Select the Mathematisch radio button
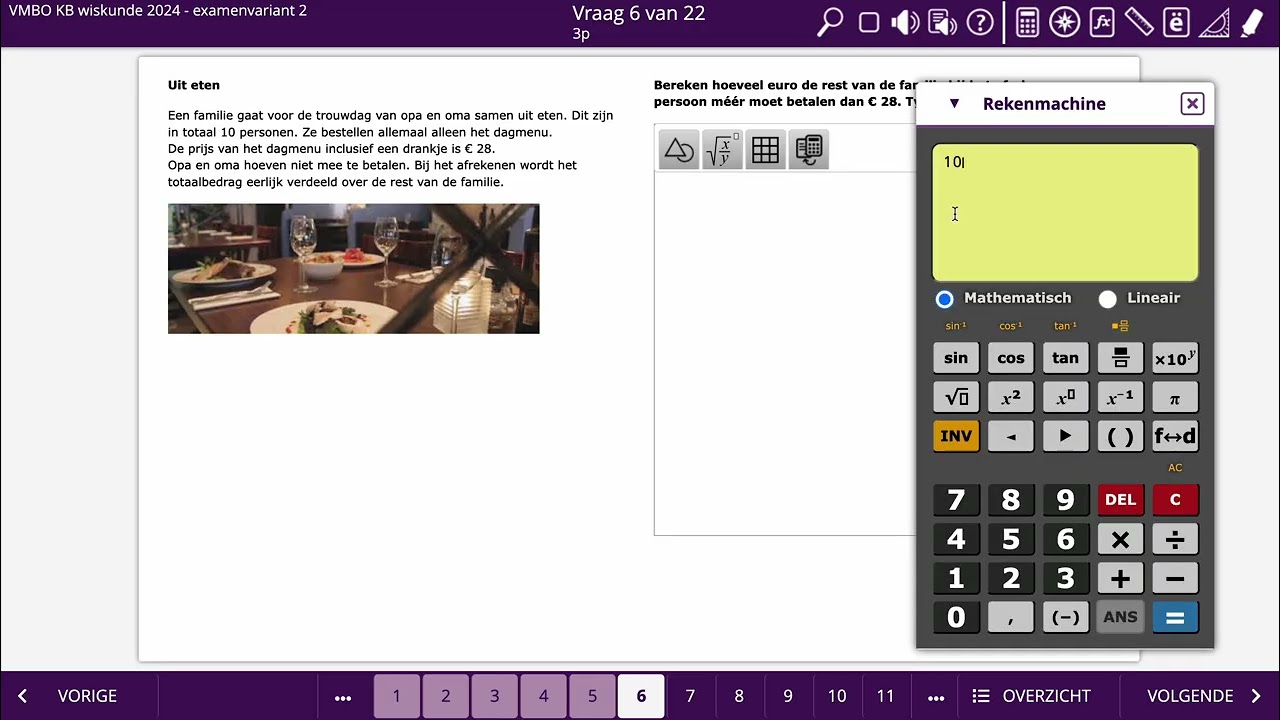Viewport: 1280px width, 720px height. point(944,299)
